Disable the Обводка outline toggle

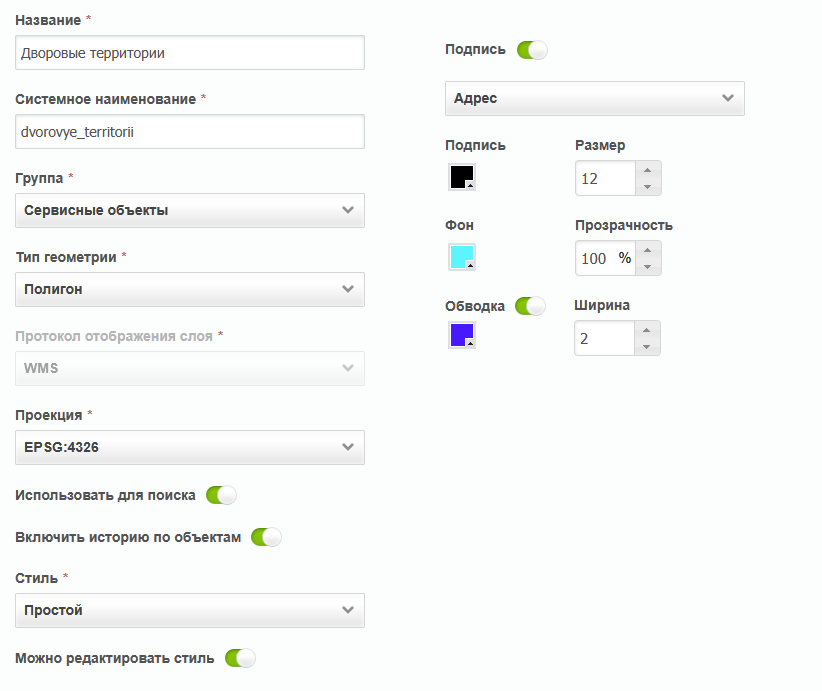click(530, 306)
